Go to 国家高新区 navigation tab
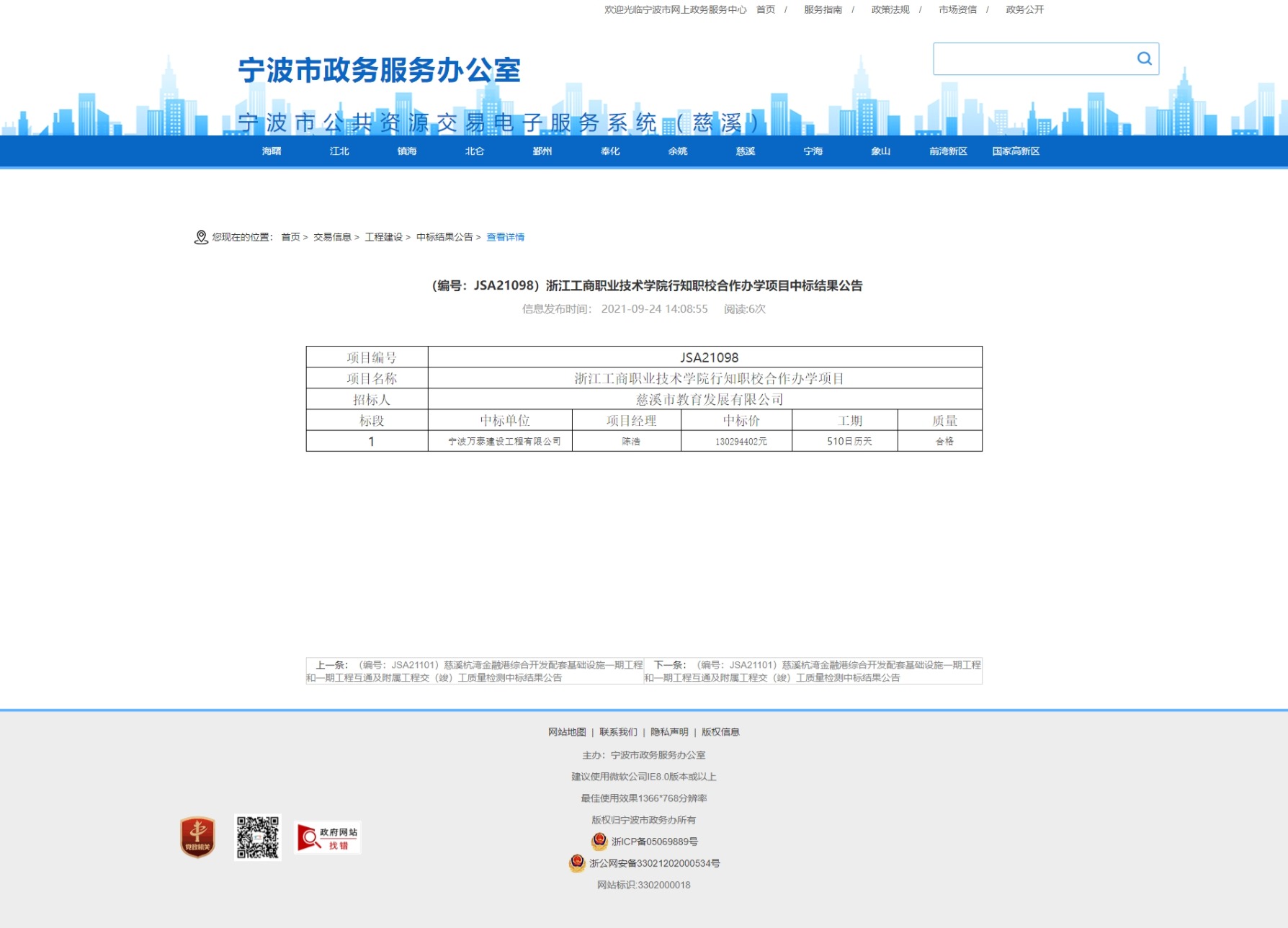 point(1016,151)
